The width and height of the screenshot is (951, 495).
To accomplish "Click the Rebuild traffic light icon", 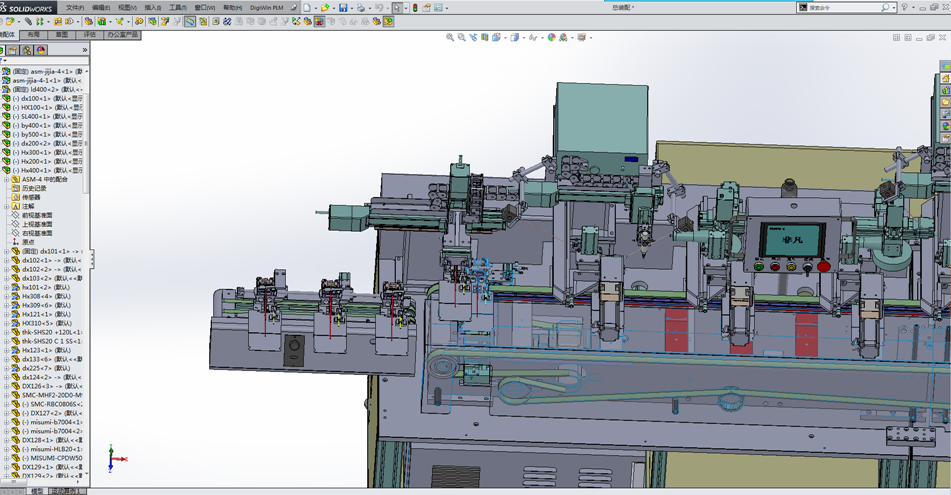I will (x=415, y=7).
